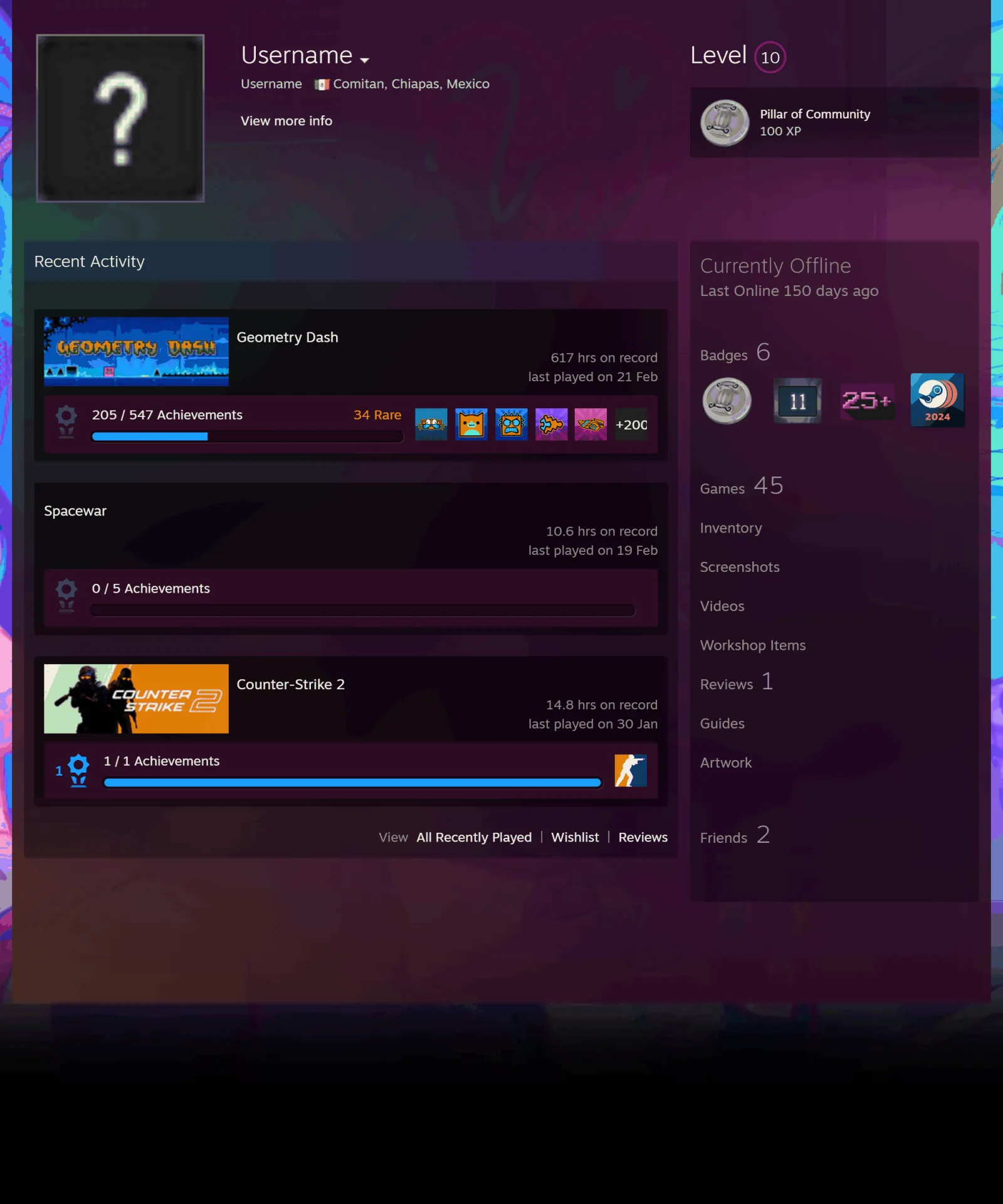View the first Geometry Dash achievement icon
Screen dimensions: 1003x1204
pos(431,425)
